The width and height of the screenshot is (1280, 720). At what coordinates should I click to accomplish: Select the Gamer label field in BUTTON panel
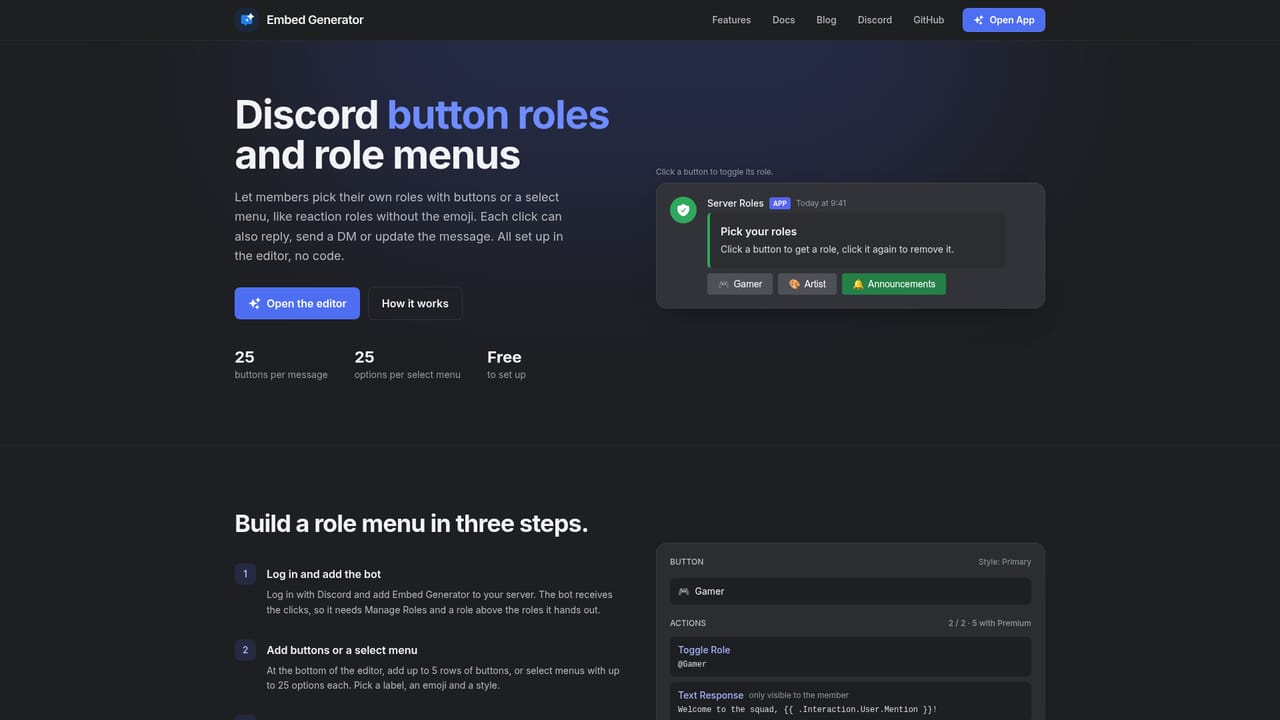[850, 591]
